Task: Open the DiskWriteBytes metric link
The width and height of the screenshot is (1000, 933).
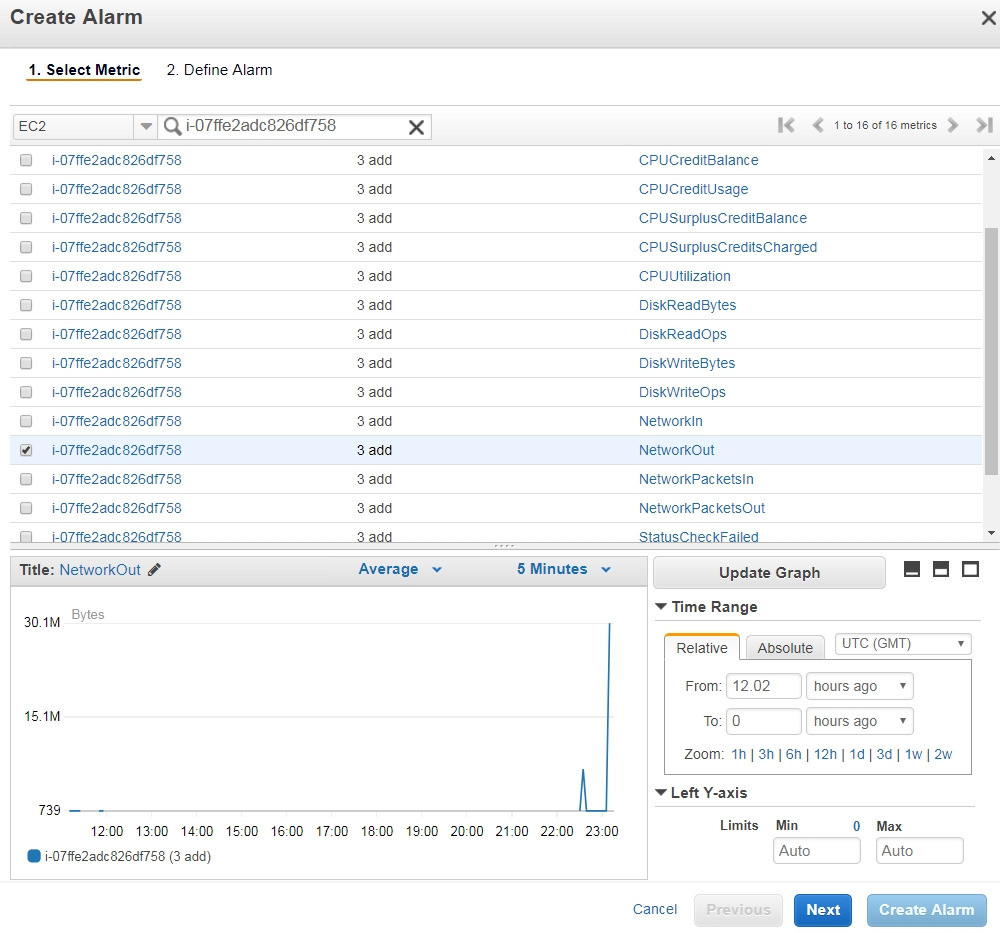Action: 687,363
